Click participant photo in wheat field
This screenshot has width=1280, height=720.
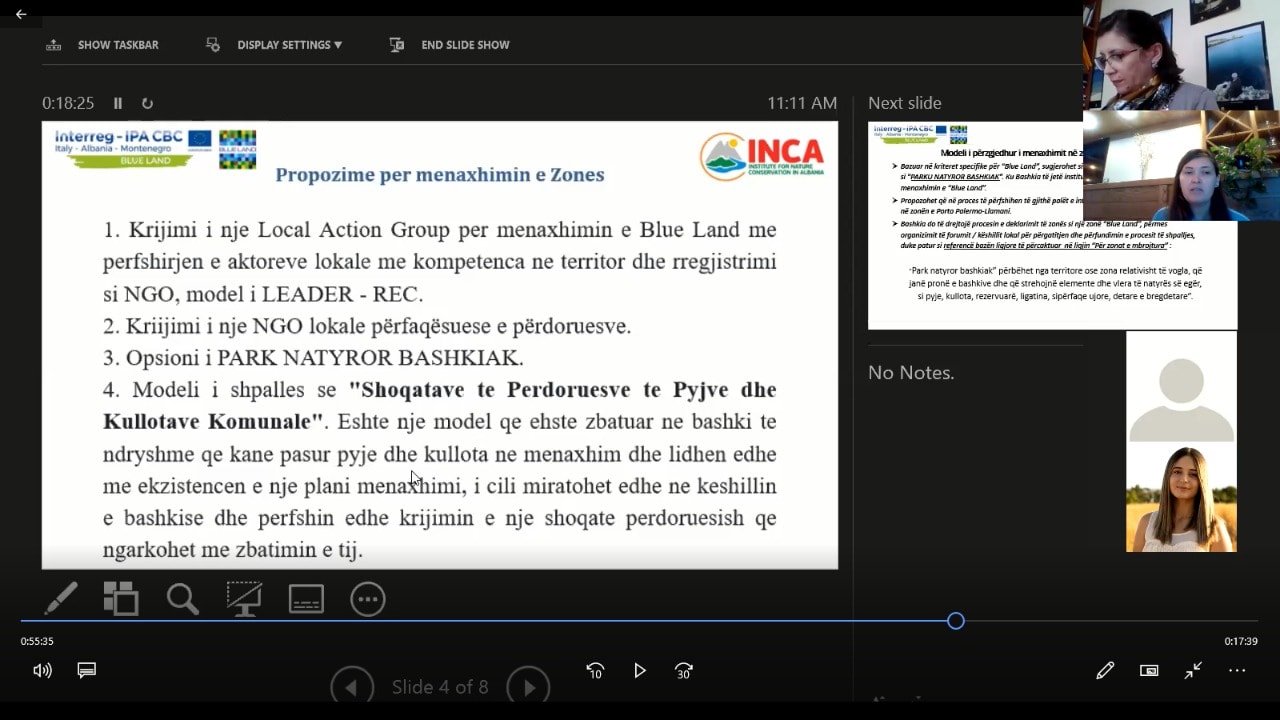(x=1181, y=497)
